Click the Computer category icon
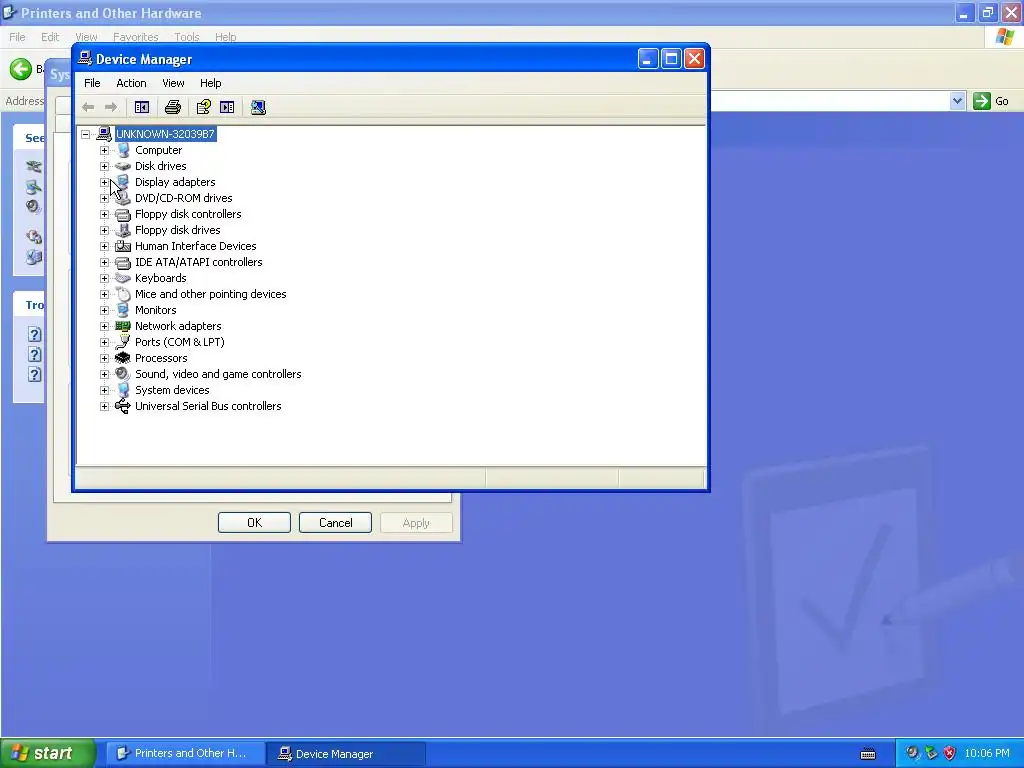The height and width of the screenshot is (768, 1024). (x=123, y=150)
